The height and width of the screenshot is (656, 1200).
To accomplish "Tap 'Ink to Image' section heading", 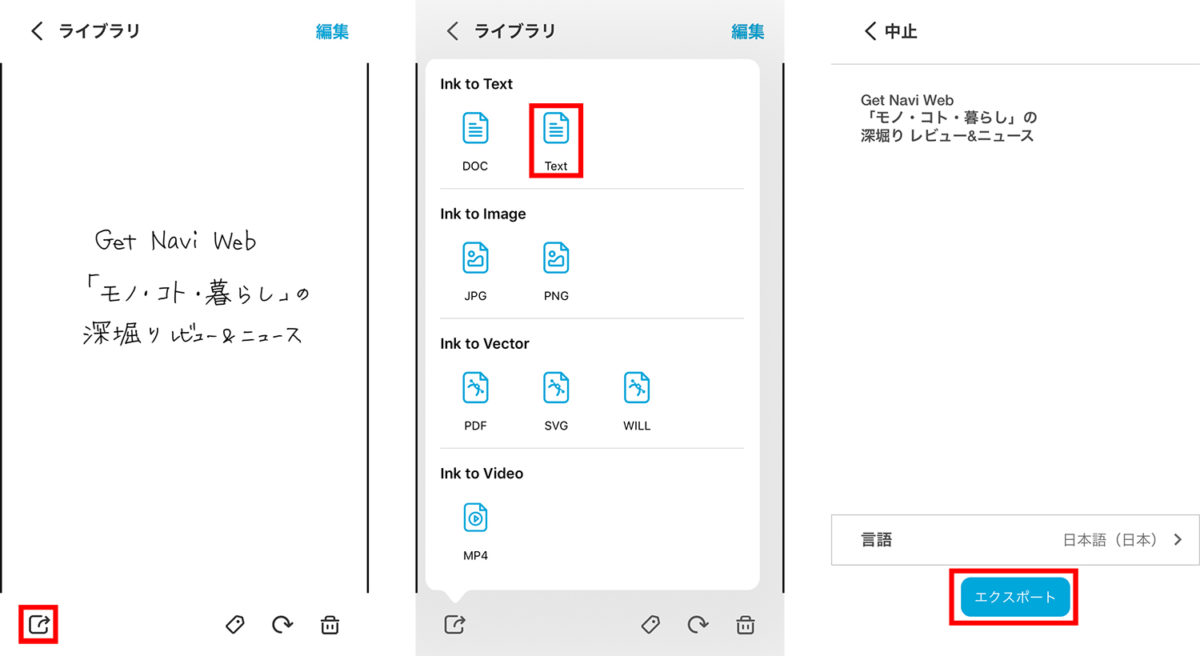I will click(x=483, y=214).
